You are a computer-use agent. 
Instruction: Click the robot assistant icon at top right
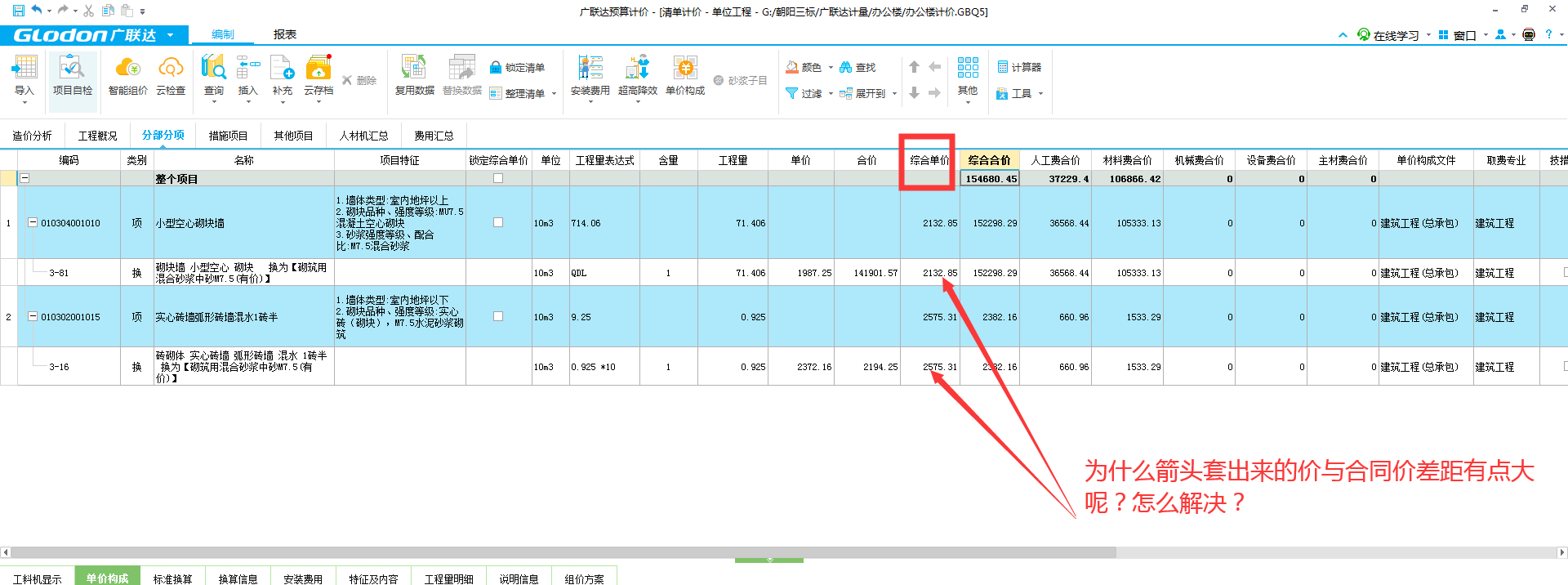[1529, 34]
